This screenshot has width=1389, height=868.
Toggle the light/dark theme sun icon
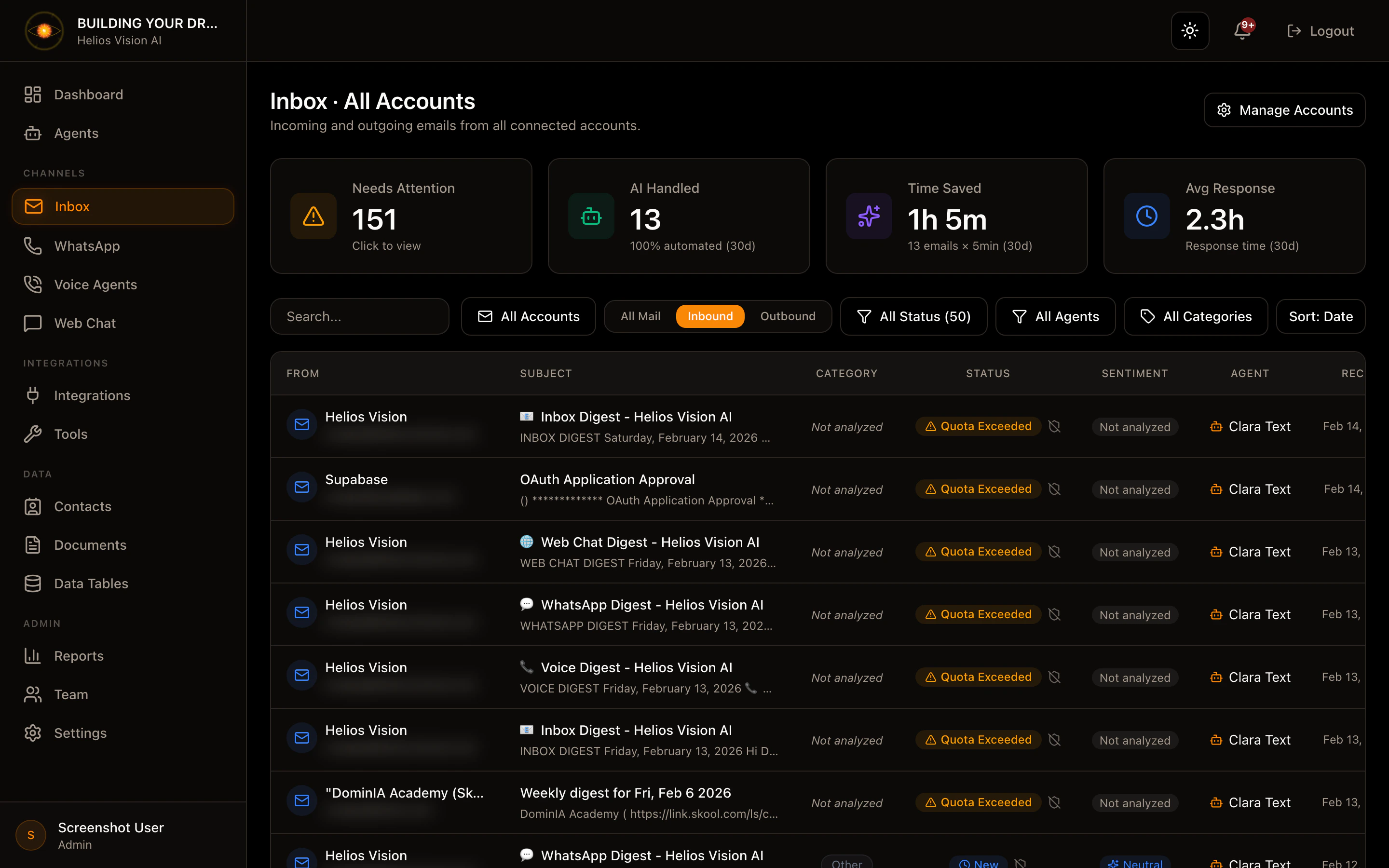(1190, 31)
